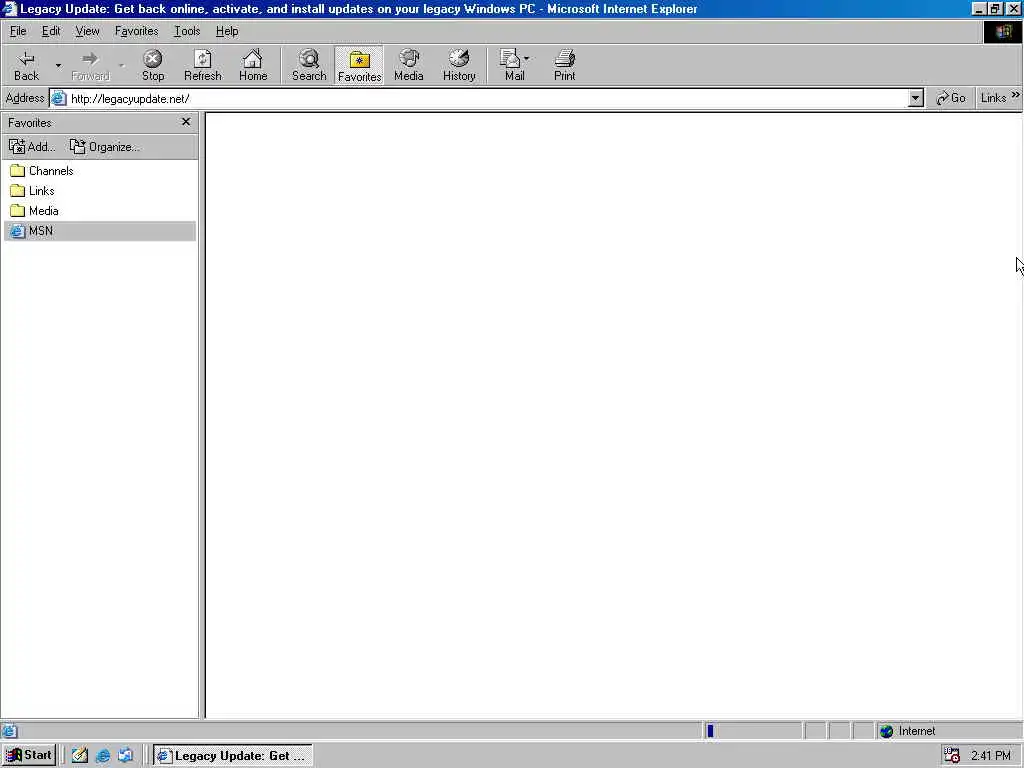Click the address bar URL field
Screen dimensions: 1024x768
487,99
